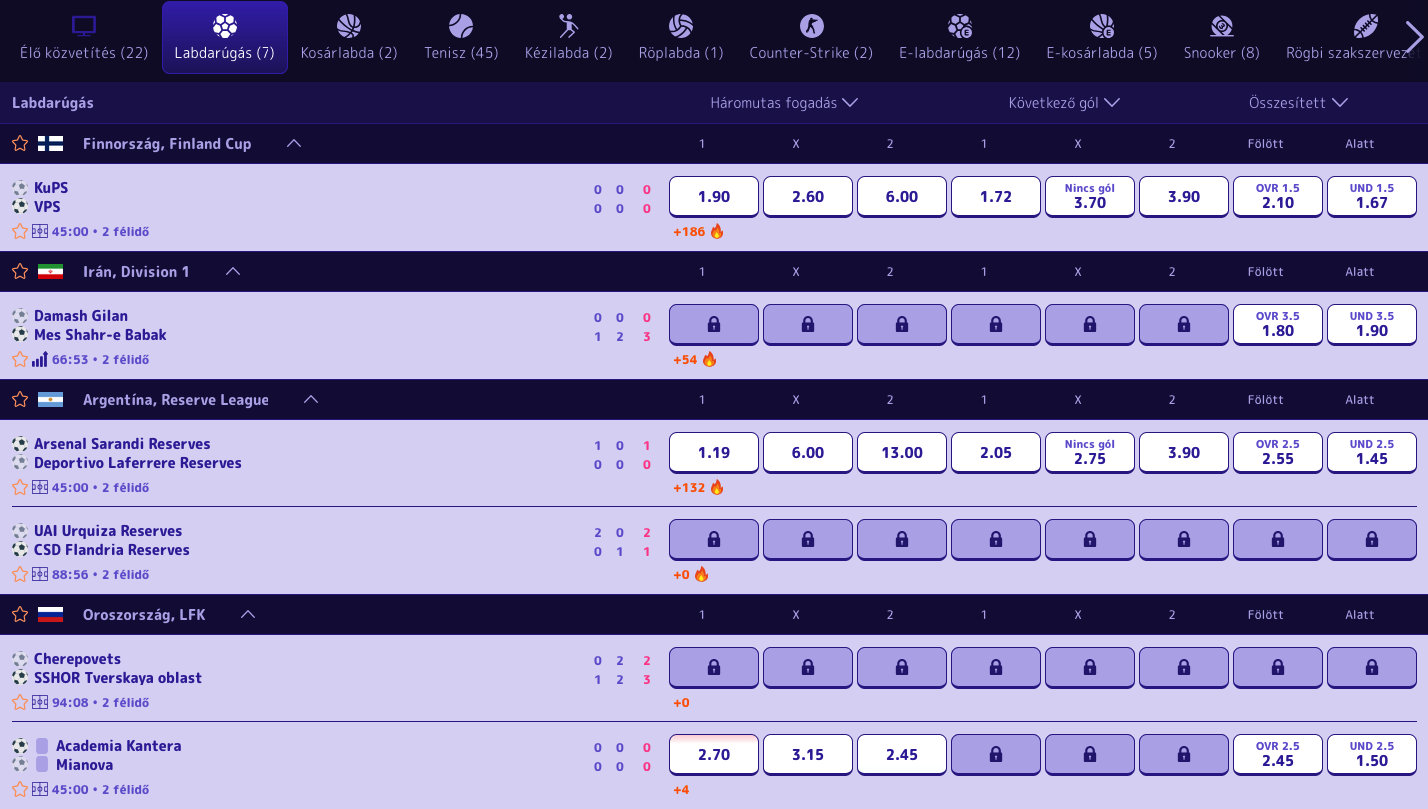Bet on KuPS home win at 1.90
1428x809 pixels.
(x=714, y=197)
